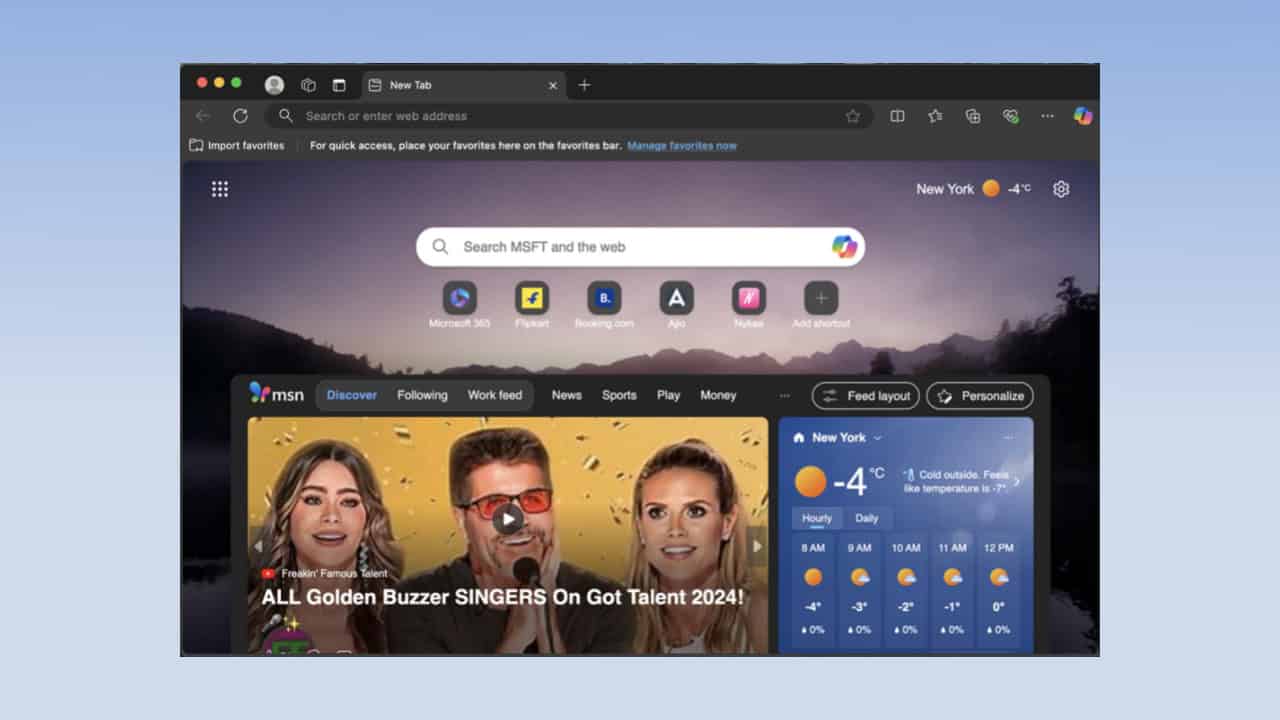The width and height of the screenshot is (1280, 720).
Task: Open Copilot icon in toolbar
Action: [x=1083, y=116]
